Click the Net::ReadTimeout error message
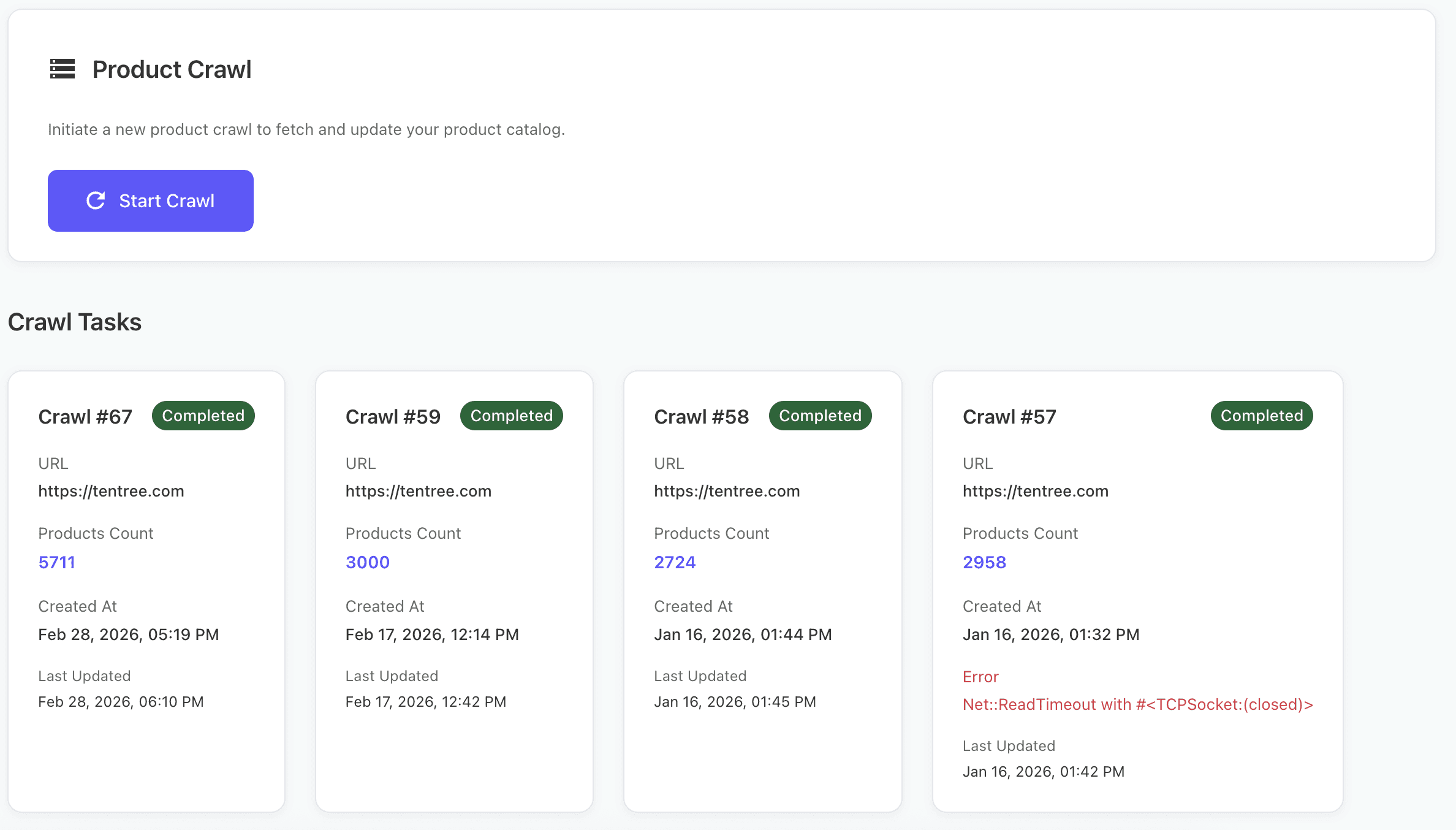Viewport: 1456px width, 830px height. pyautogui.click(x=1137, y=704)
